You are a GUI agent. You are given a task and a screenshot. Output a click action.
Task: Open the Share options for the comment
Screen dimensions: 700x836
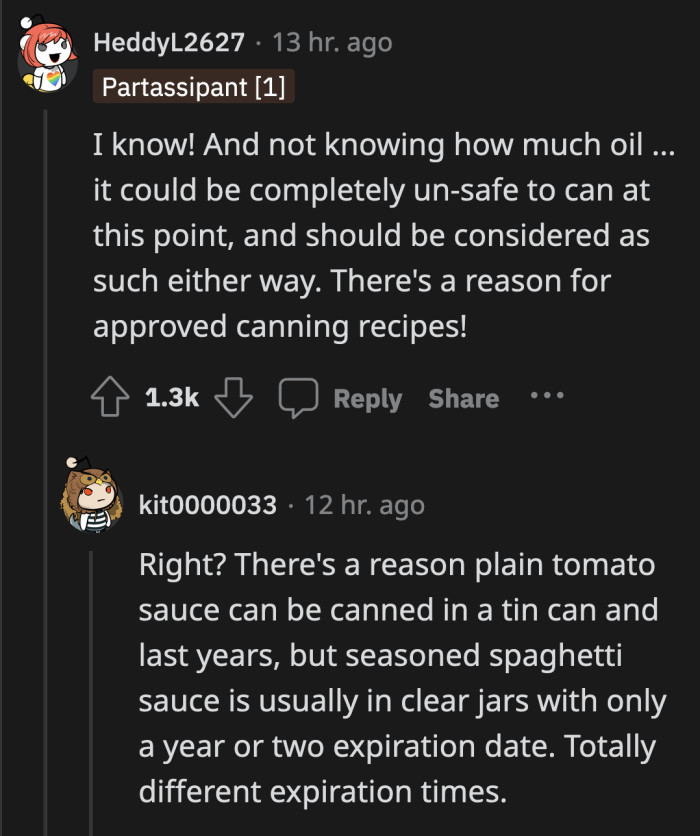pos(463,397)
